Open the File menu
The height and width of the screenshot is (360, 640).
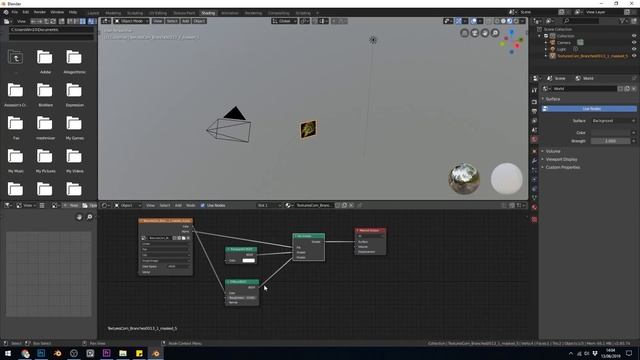click(15, 12)
